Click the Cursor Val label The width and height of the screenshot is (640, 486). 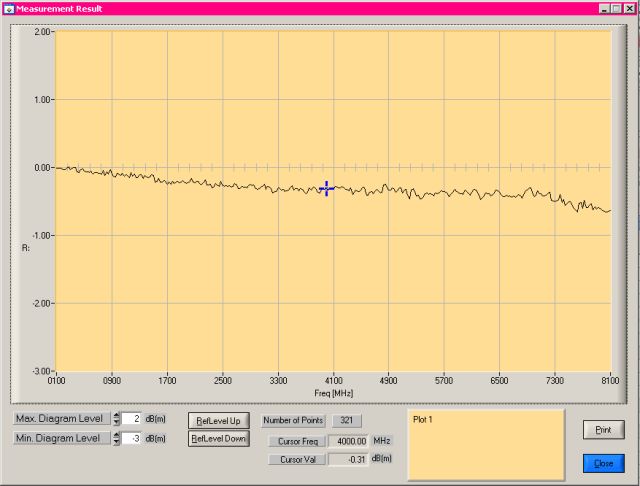coord(298,459)
